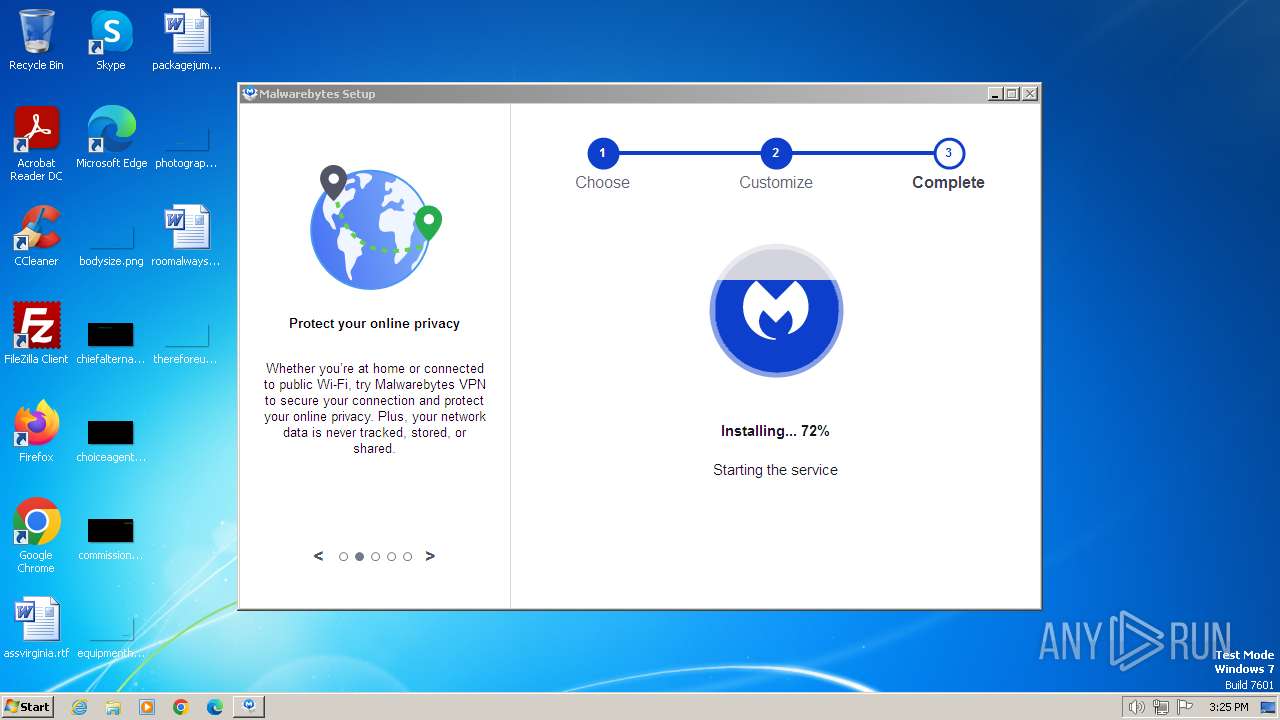Launch Google Chrome desktop shortcut
Viewport: 1280px width, 720px height.
(x=36, y=536)
